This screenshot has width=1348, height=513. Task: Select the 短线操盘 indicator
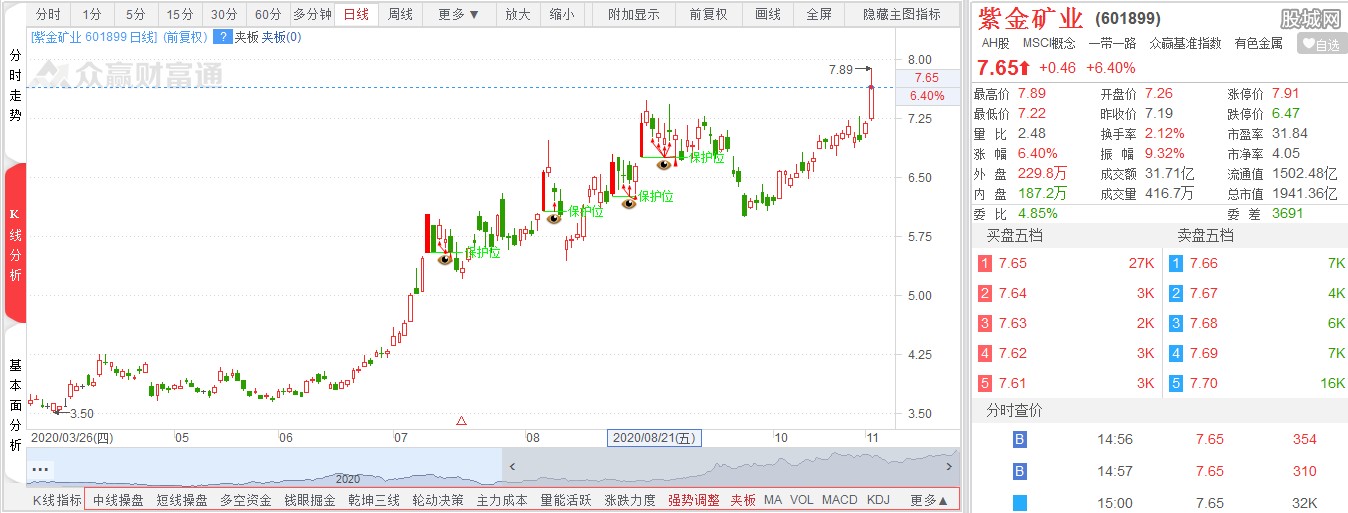182,500
